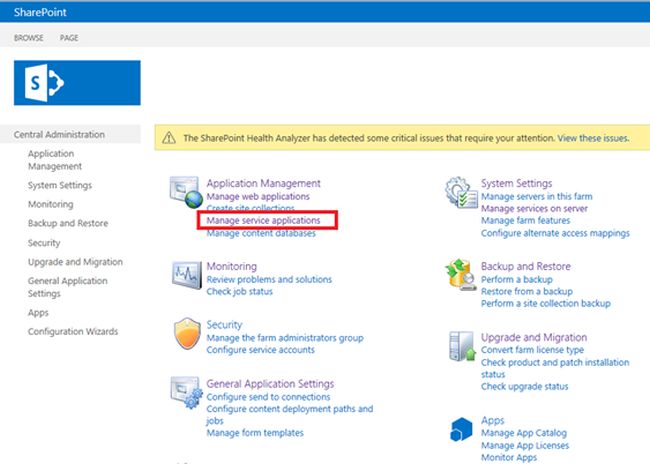The height and width of the screenshot is (464, 650).
Task: Open Configuration Wizards in left navigation
Action: pyautogui.click(x=73, y=331)
